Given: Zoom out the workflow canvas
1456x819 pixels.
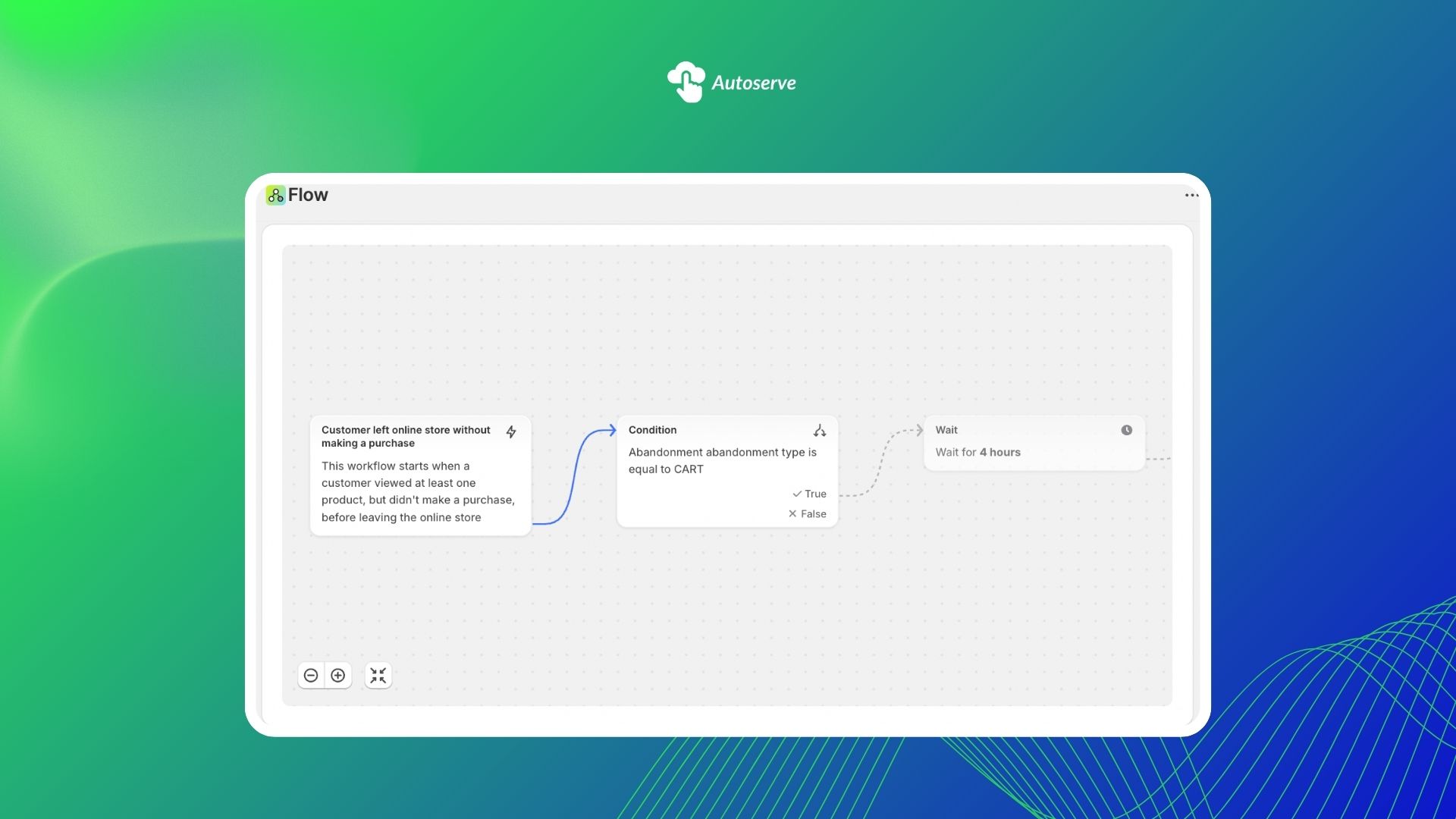Looking at the screenshot, I should pos(311,675).
